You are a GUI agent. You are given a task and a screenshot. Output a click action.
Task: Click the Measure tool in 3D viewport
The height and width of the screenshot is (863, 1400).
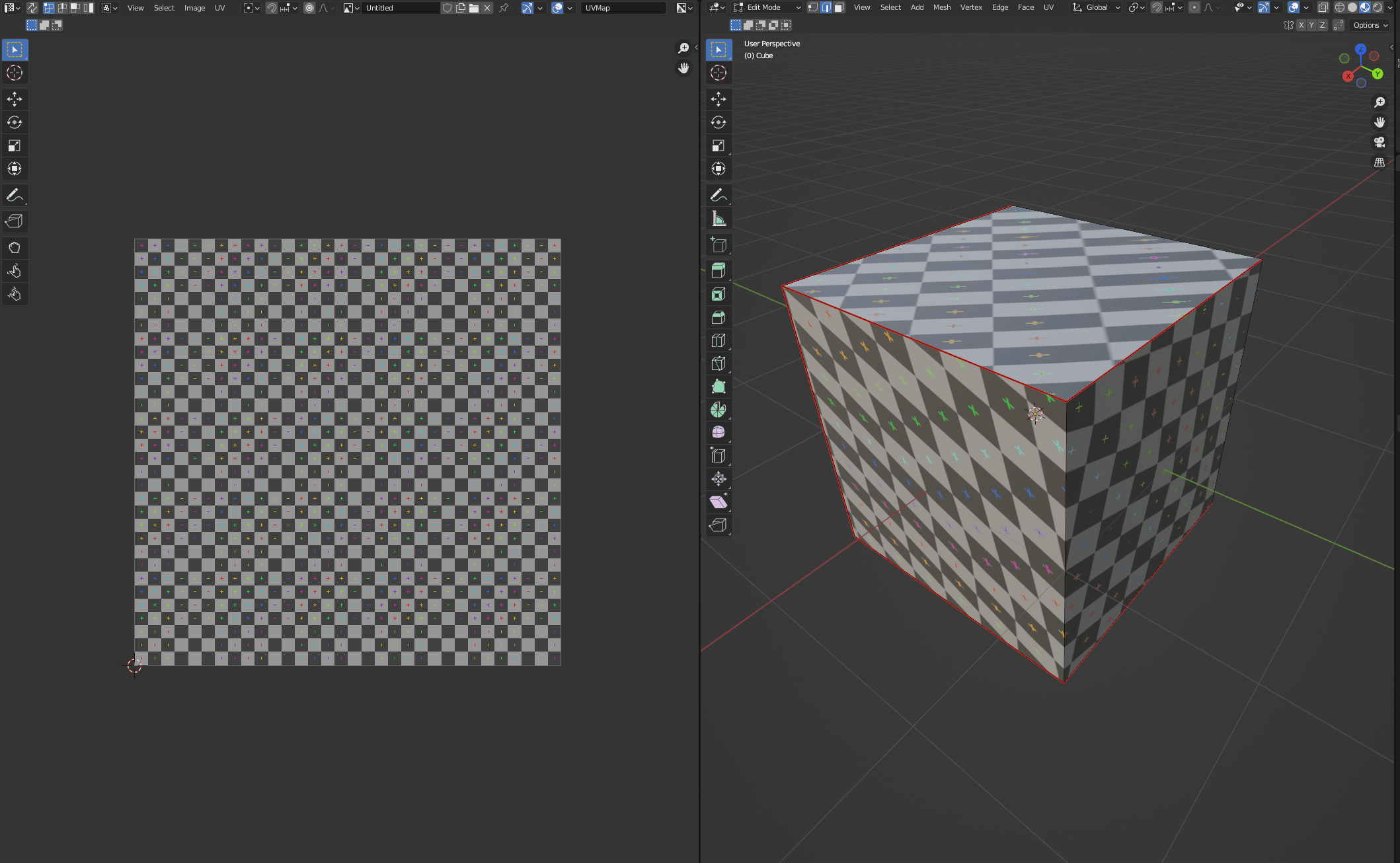[x=719, y=219]
